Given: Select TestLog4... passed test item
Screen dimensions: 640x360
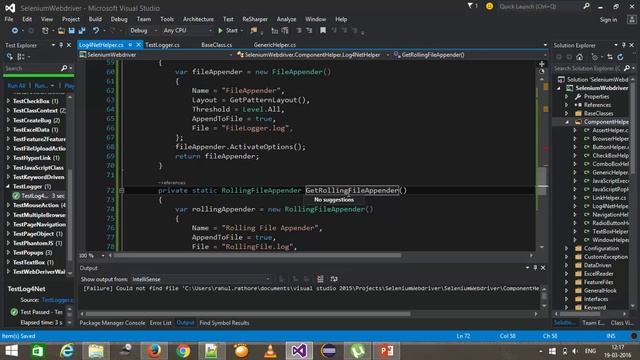Looking at the screenshot, I should 39,196.
